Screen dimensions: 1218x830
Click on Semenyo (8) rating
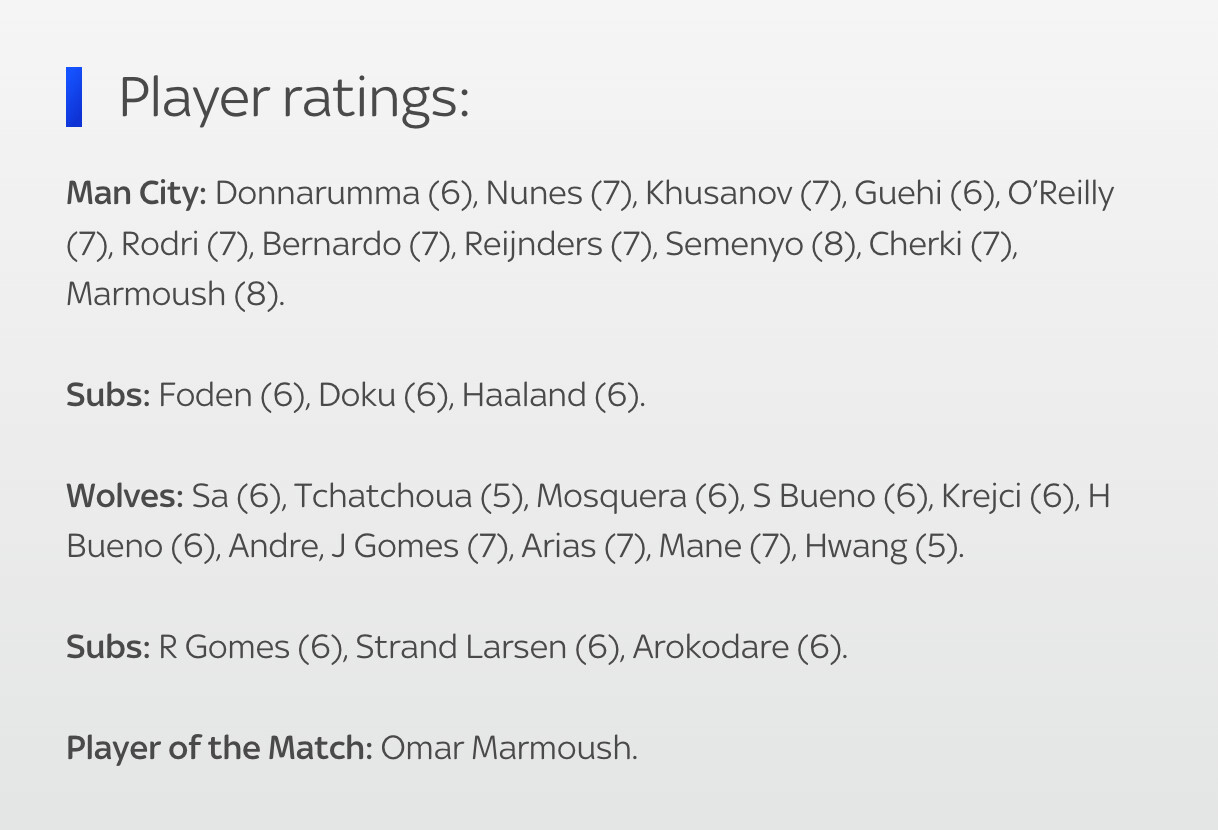tap(761, 244)
